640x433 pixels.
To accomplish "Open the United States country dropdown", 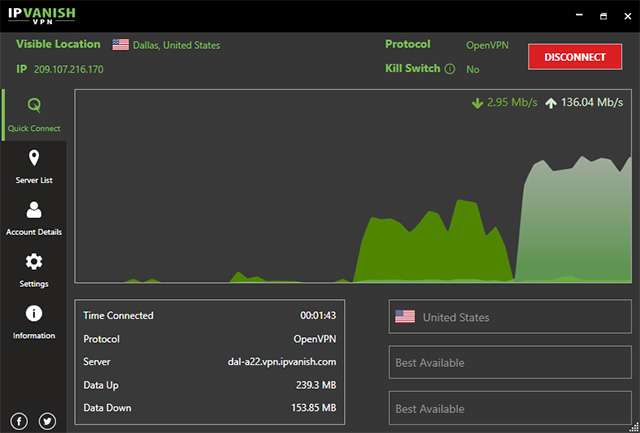I will click(510, 317).
